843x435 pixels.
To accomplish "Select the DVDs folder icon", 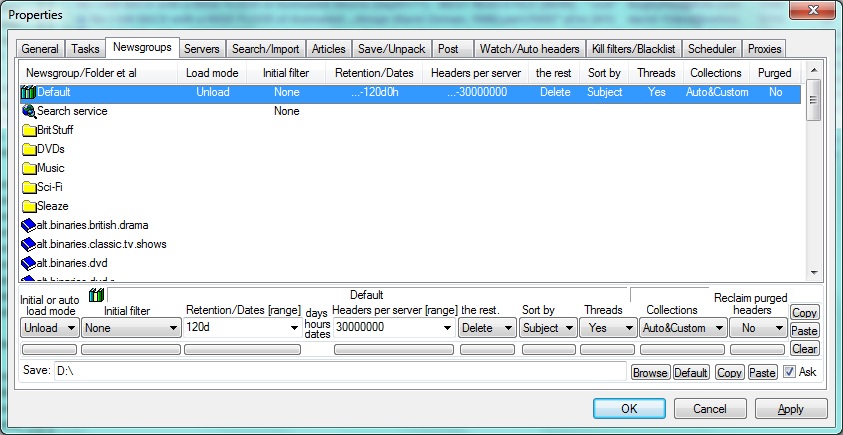I will tap(28, 149).
